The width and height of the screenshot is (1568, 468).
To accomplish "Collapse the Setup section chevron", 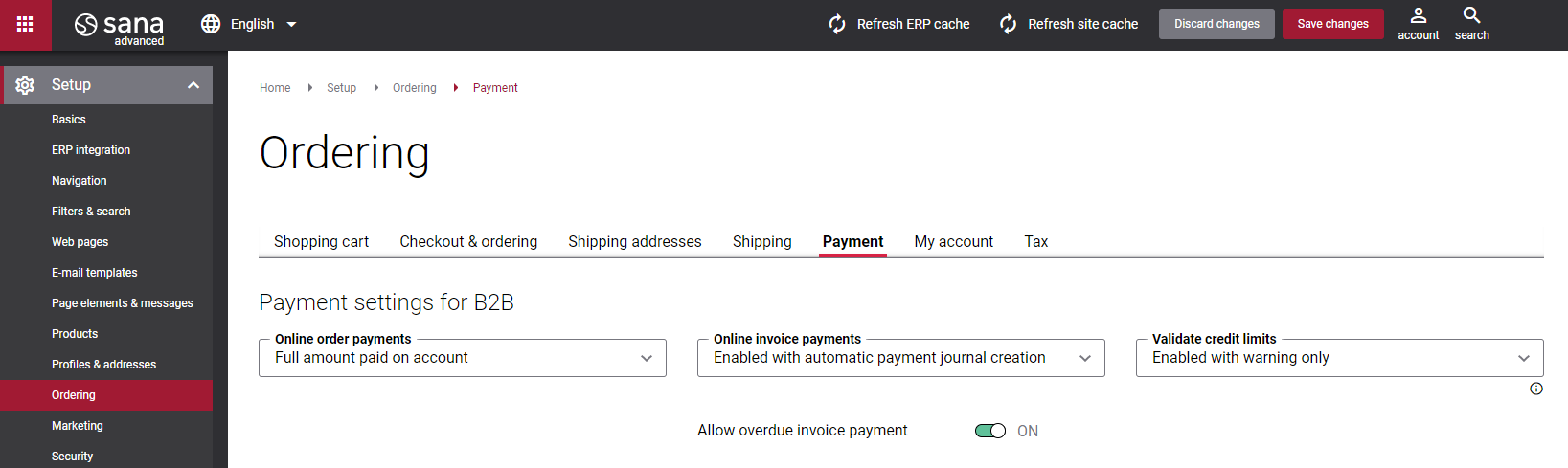I will tap(193, 85).
